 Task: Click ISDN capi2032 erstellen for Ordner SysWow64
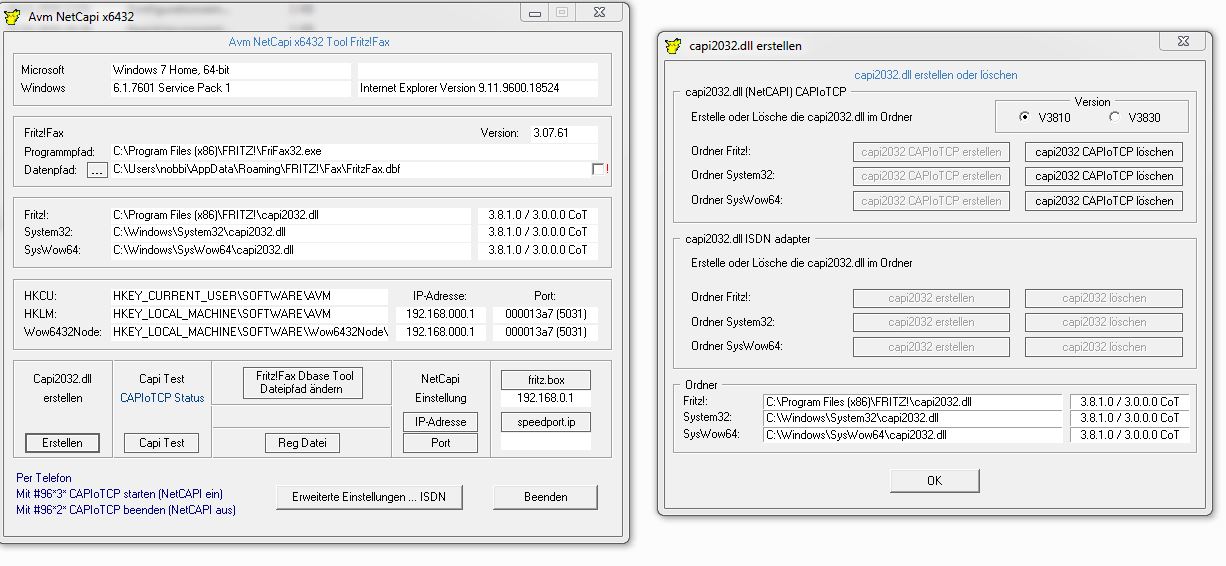[931, 347]
